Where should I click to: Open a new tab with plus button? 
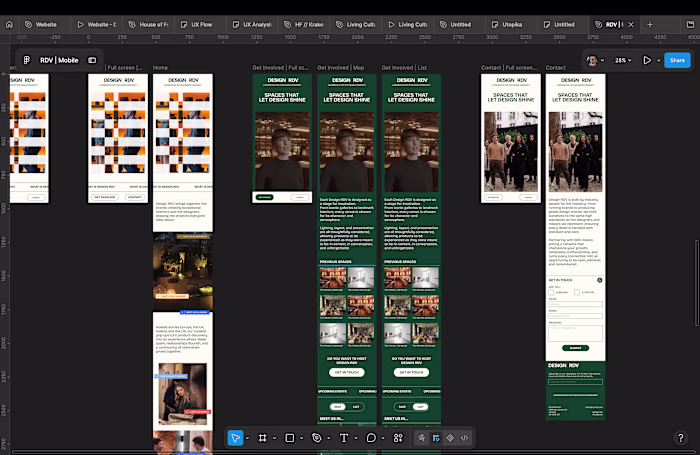[650, 25]
